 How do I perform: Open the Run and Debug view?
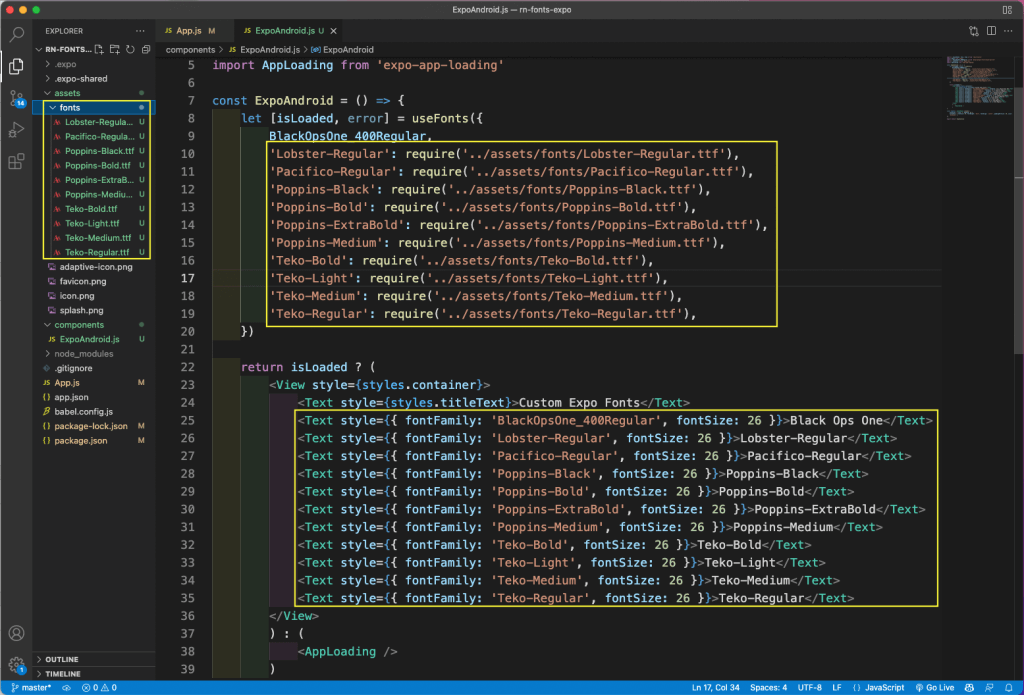16,130
